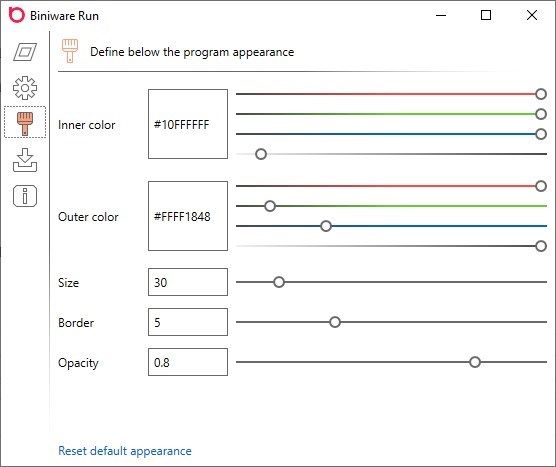Open the download/update sidebar icon
This screenshot has height=467, width=556.
pos(25,160)
